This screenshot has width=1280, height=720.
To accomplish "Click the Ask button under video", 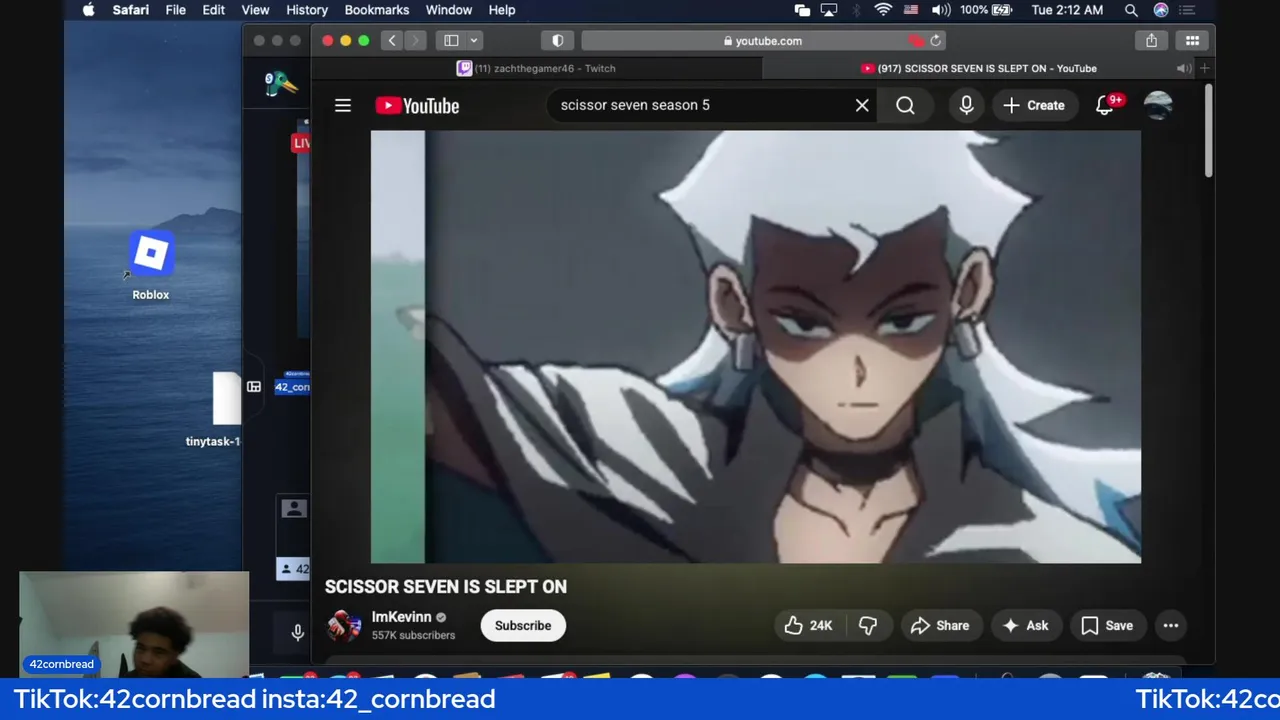I will [1026, 625].
